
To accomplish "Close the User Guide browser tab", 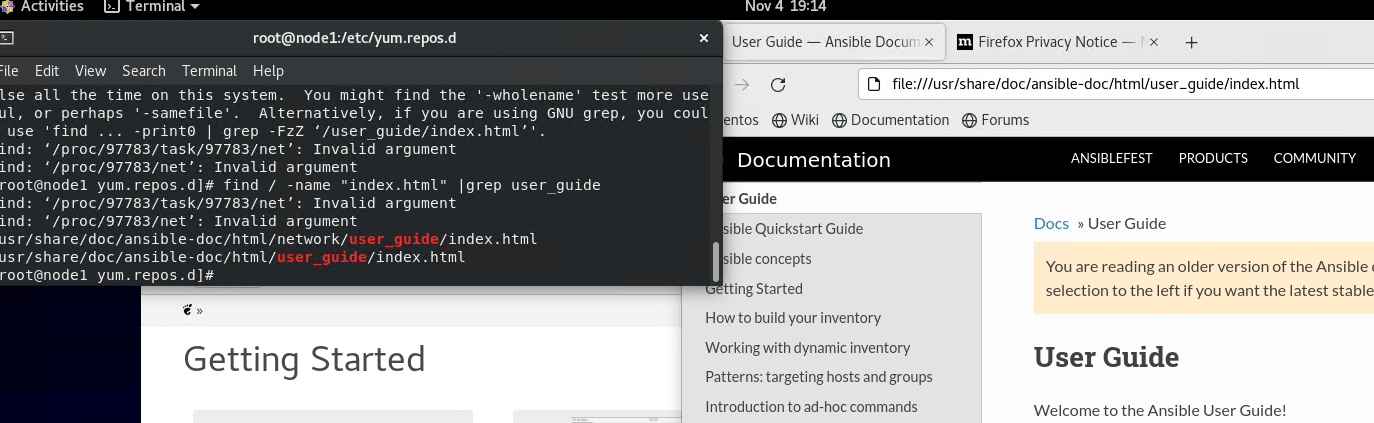I will click(930, 42).
